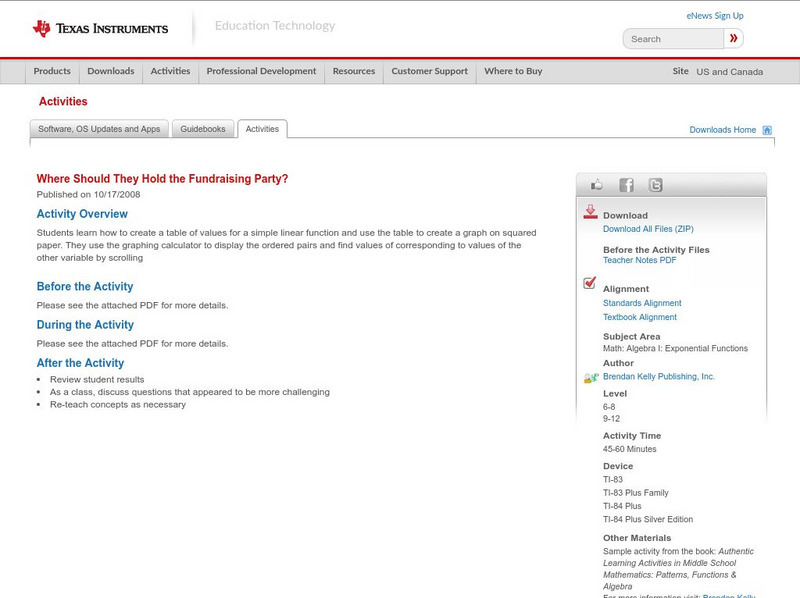Click the Texas Instruments logo
This screenshot has width=800, height=598.
(x=100, y=29)
